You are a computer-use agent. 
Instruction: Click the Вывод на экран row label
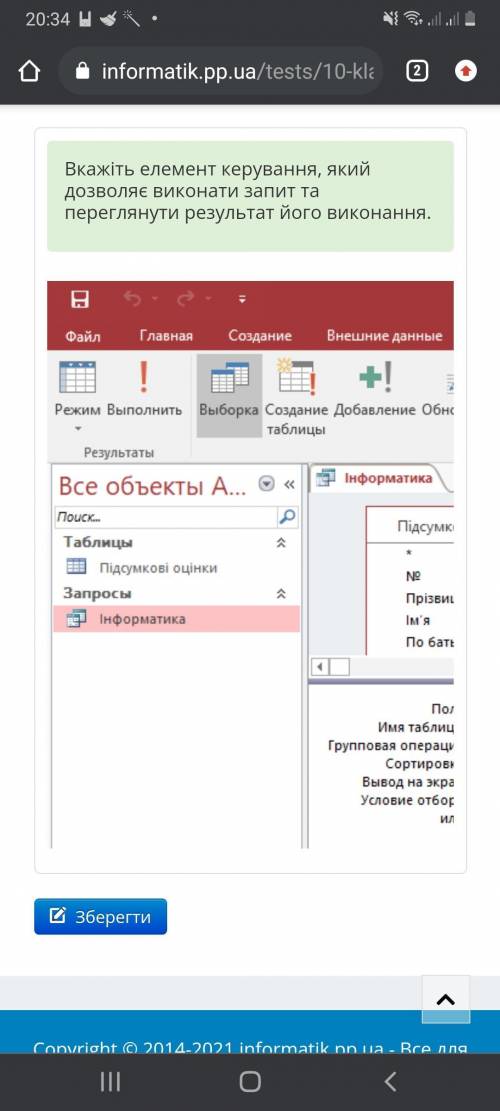pos(408,782)
